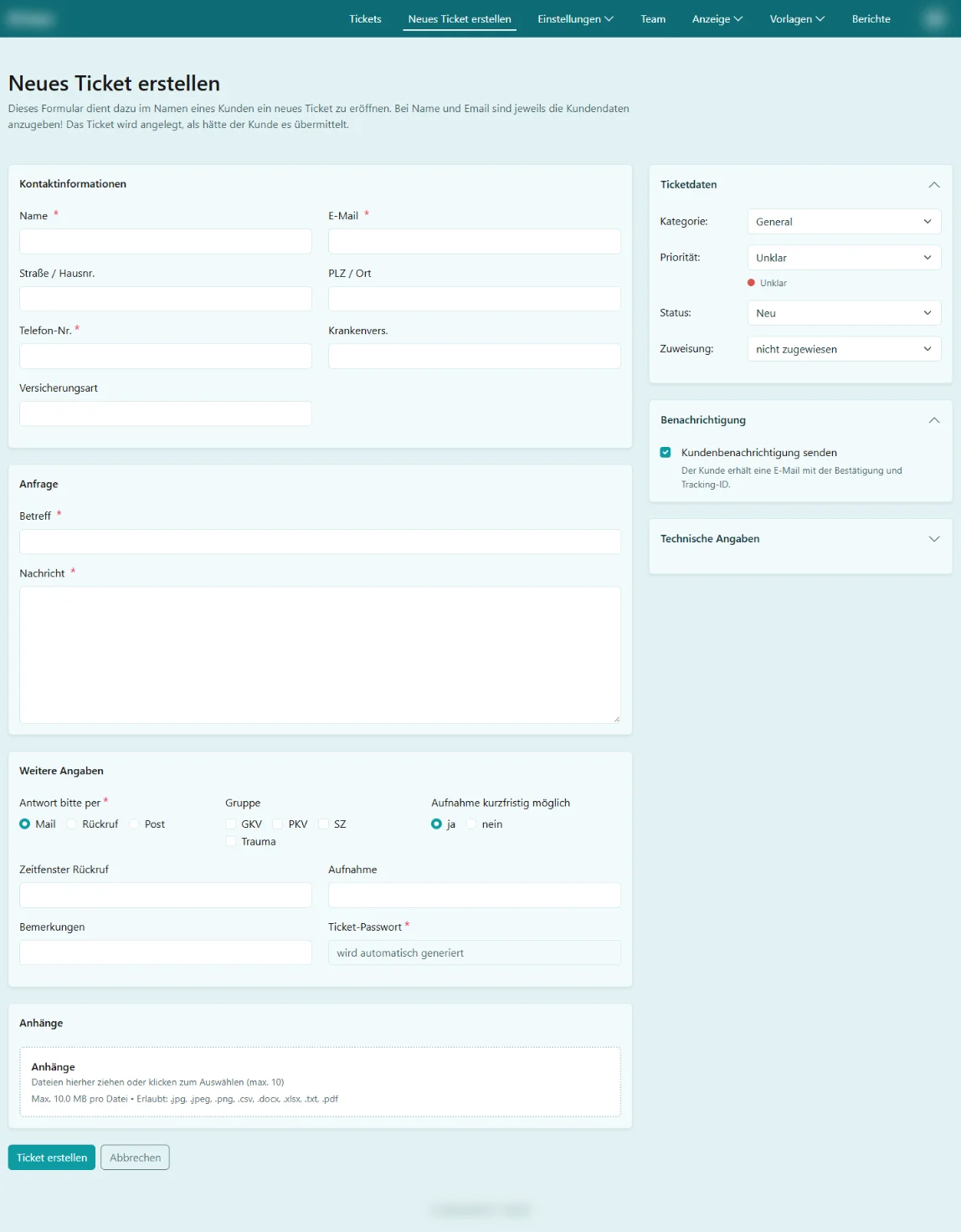961x1232 pixels.
Task: Click the Nachricht textarea resize handle
Action: click(616, 718)
